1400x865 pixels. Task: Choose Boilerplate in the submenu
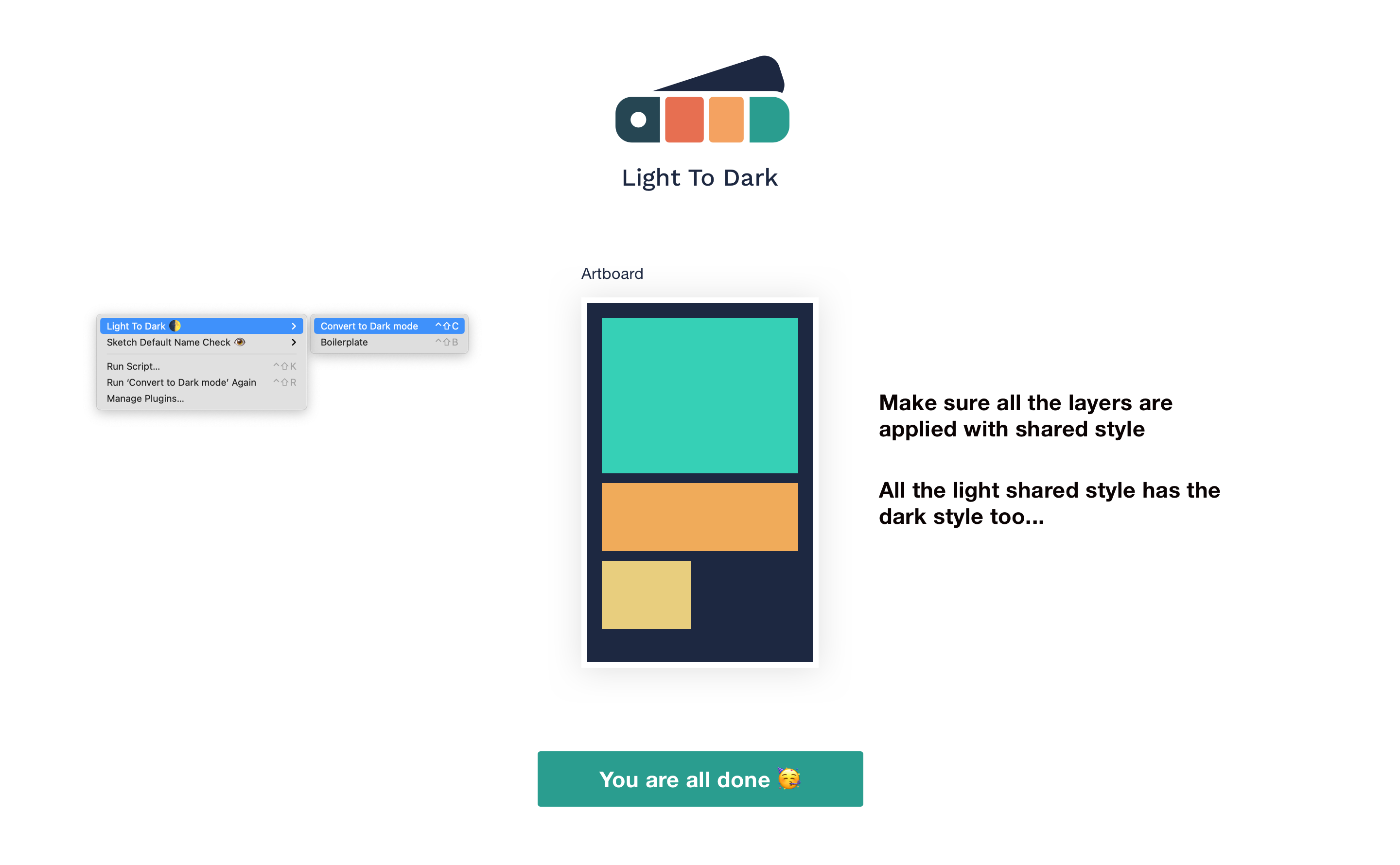[345, 342]
